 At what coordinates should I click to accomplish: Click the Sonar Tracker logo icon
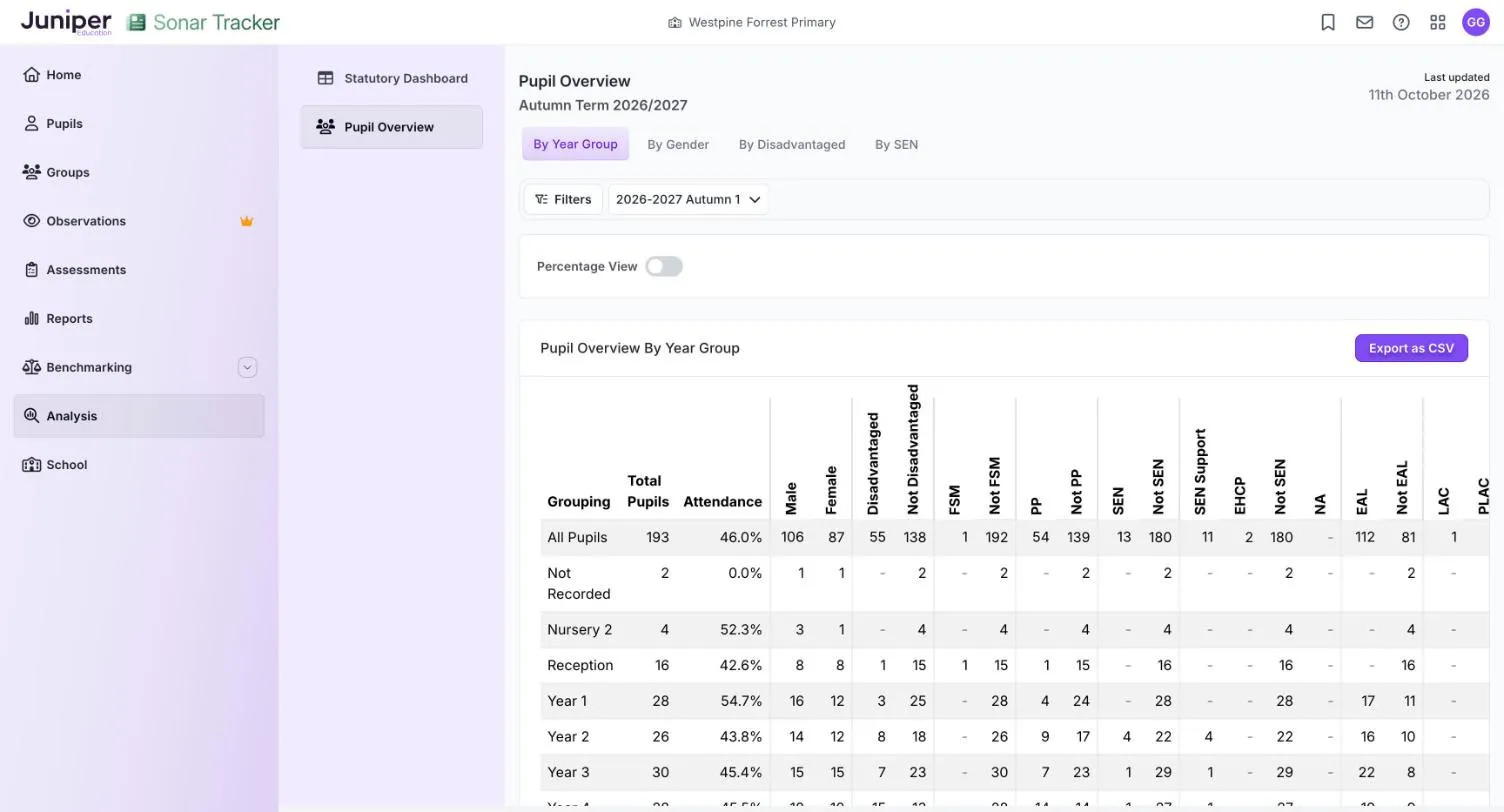coord(136,22)
